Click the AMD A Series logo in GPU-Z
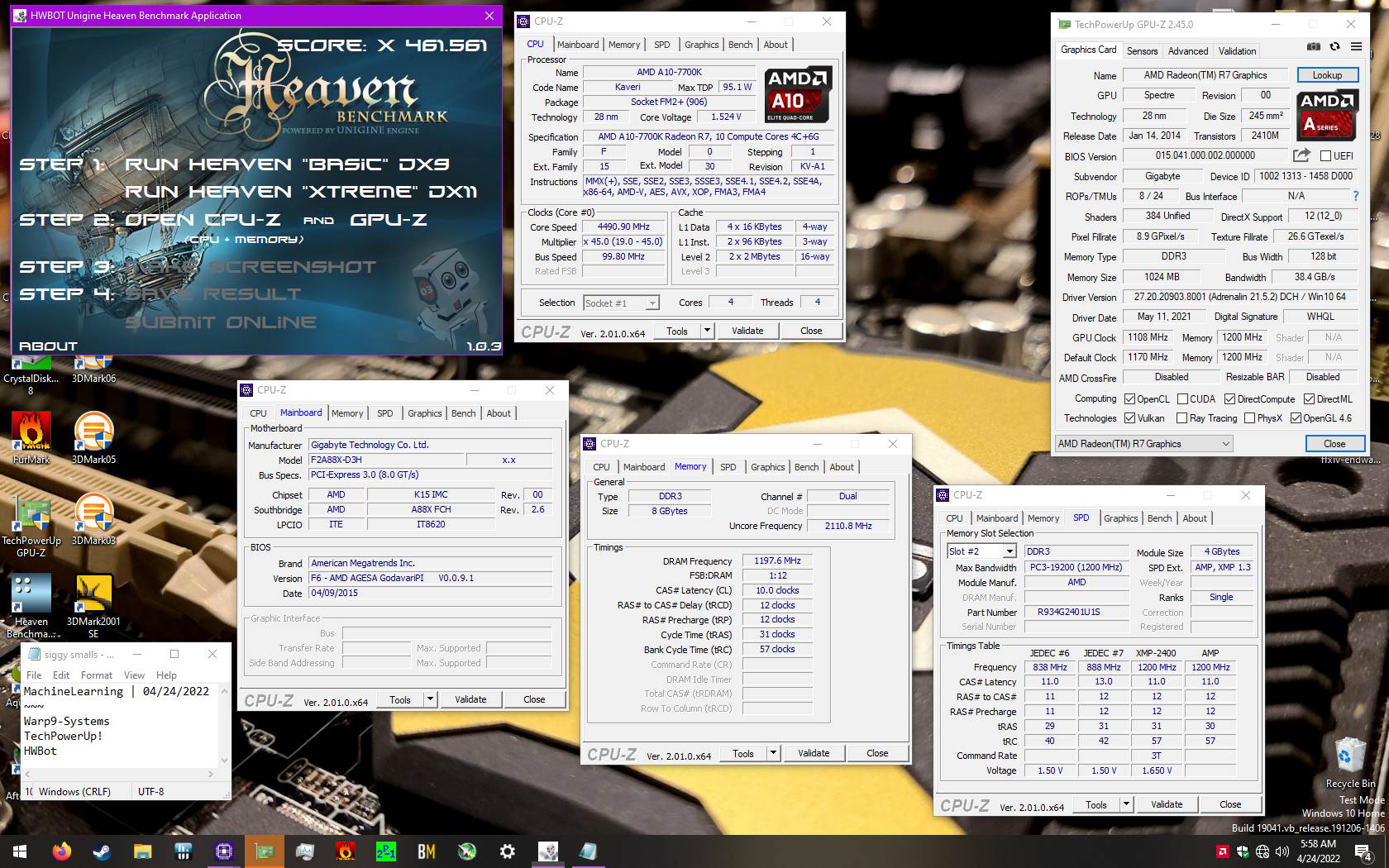Viewport: 1389px width, 868px height. click(x=1327, y=115)
